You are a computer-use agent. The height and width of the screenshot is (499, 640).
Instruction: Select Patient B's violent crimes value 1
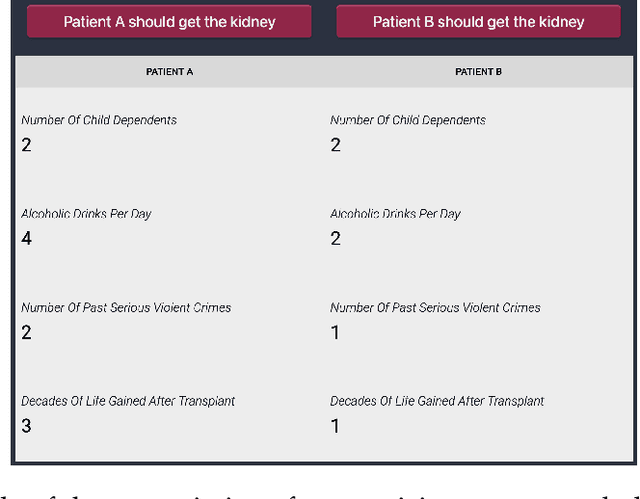tap(336, 332)
